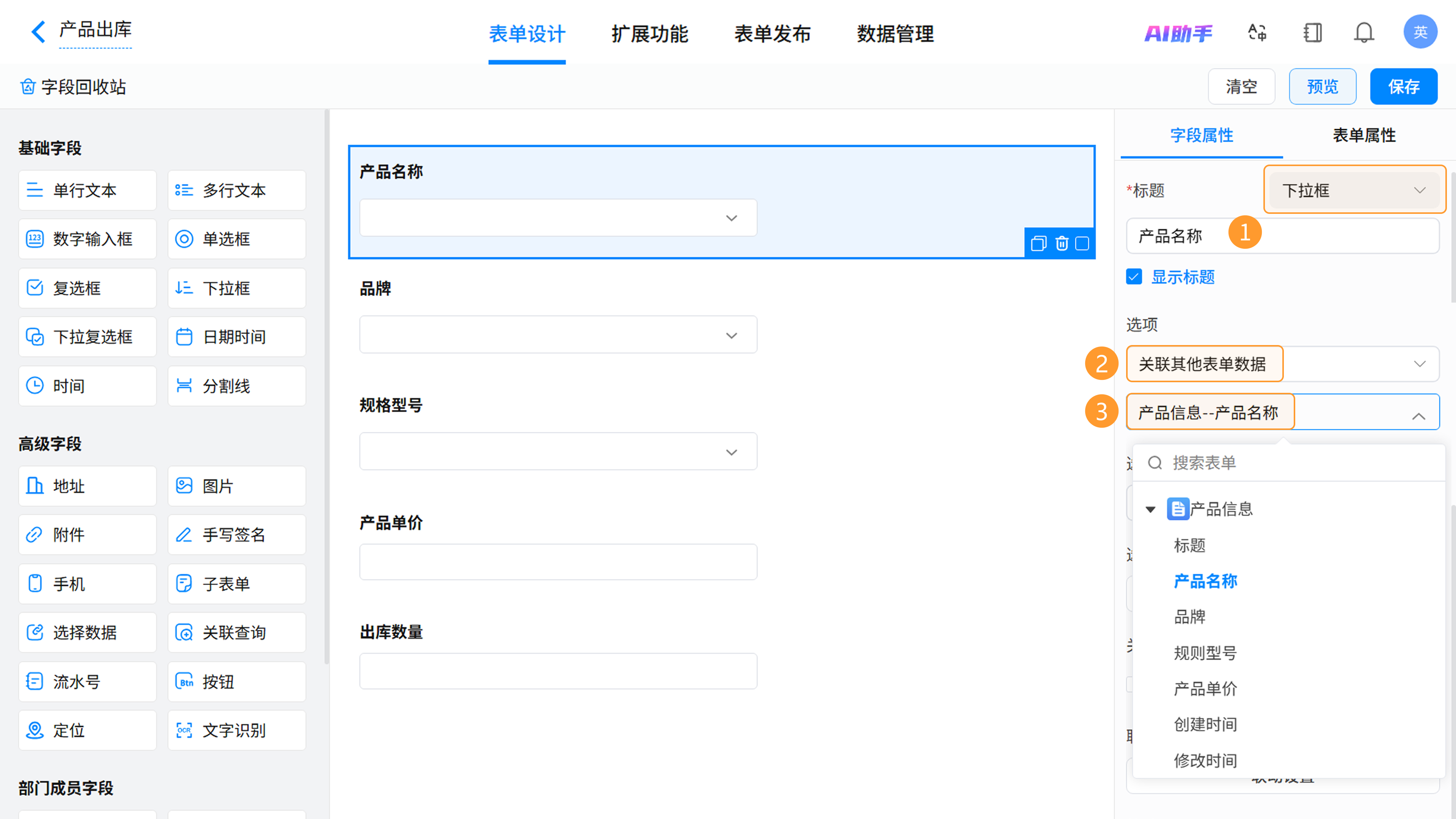Collapse the 产品信息 tree node
This screenshot has height=819, width=1456.
coord(1150,509)
